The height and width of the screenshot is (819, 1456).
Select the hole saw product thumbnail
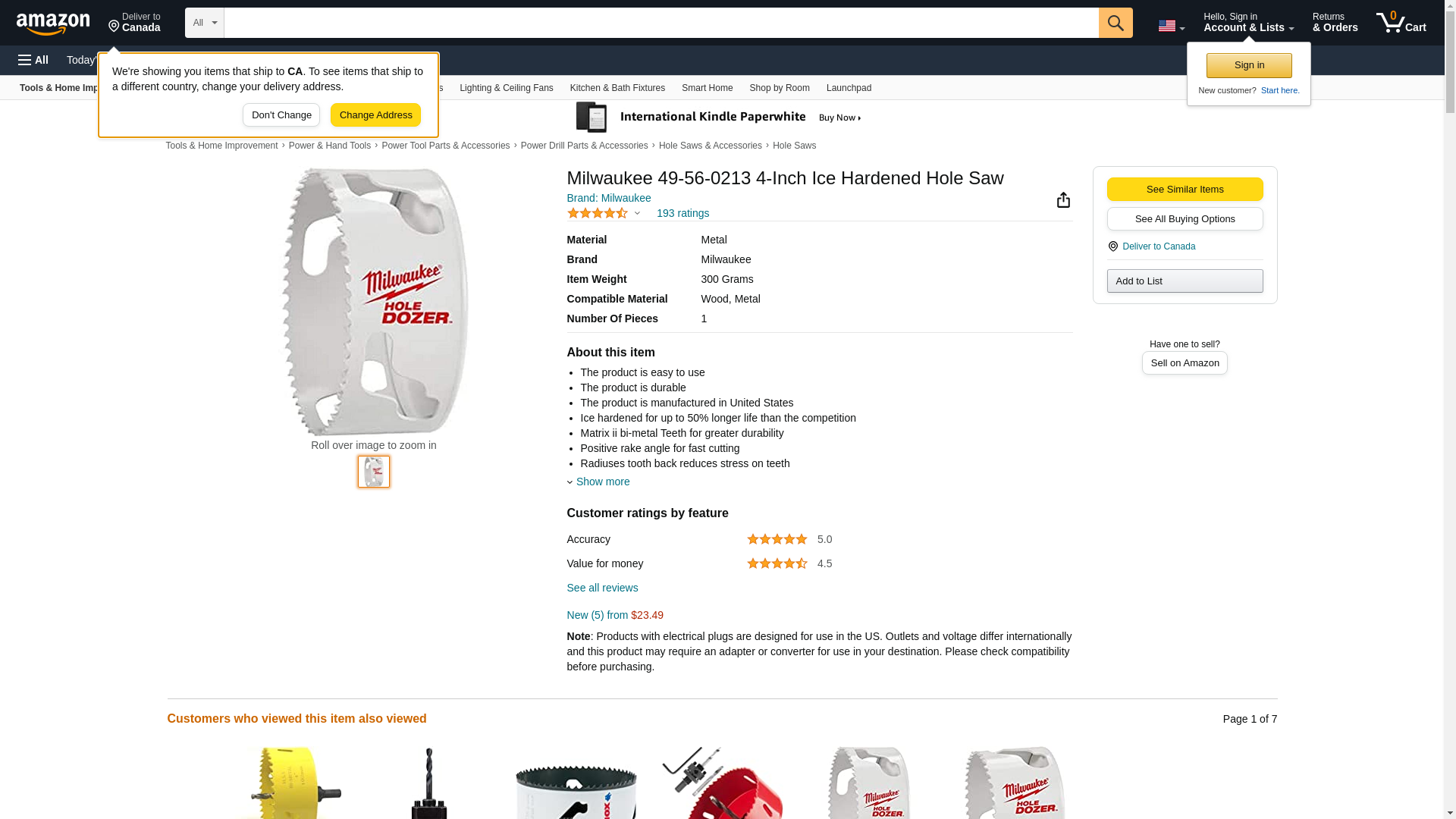tap(374, 472)
